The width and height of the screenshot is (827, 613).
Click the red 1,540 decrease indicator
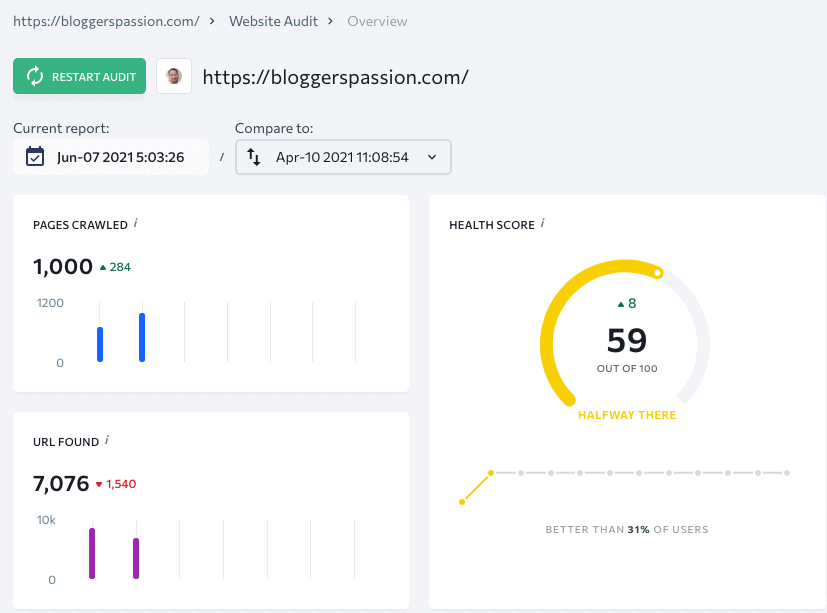[116, 484]
